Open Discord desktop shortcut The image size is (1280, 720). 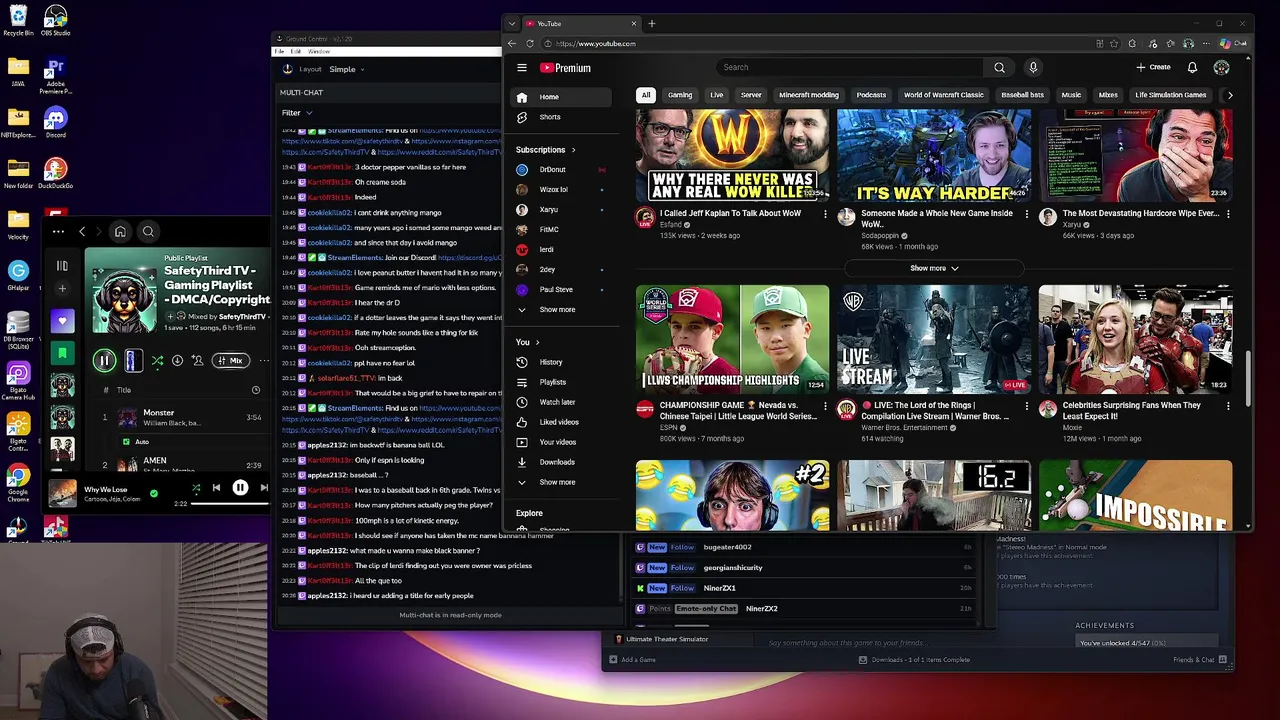55,122
